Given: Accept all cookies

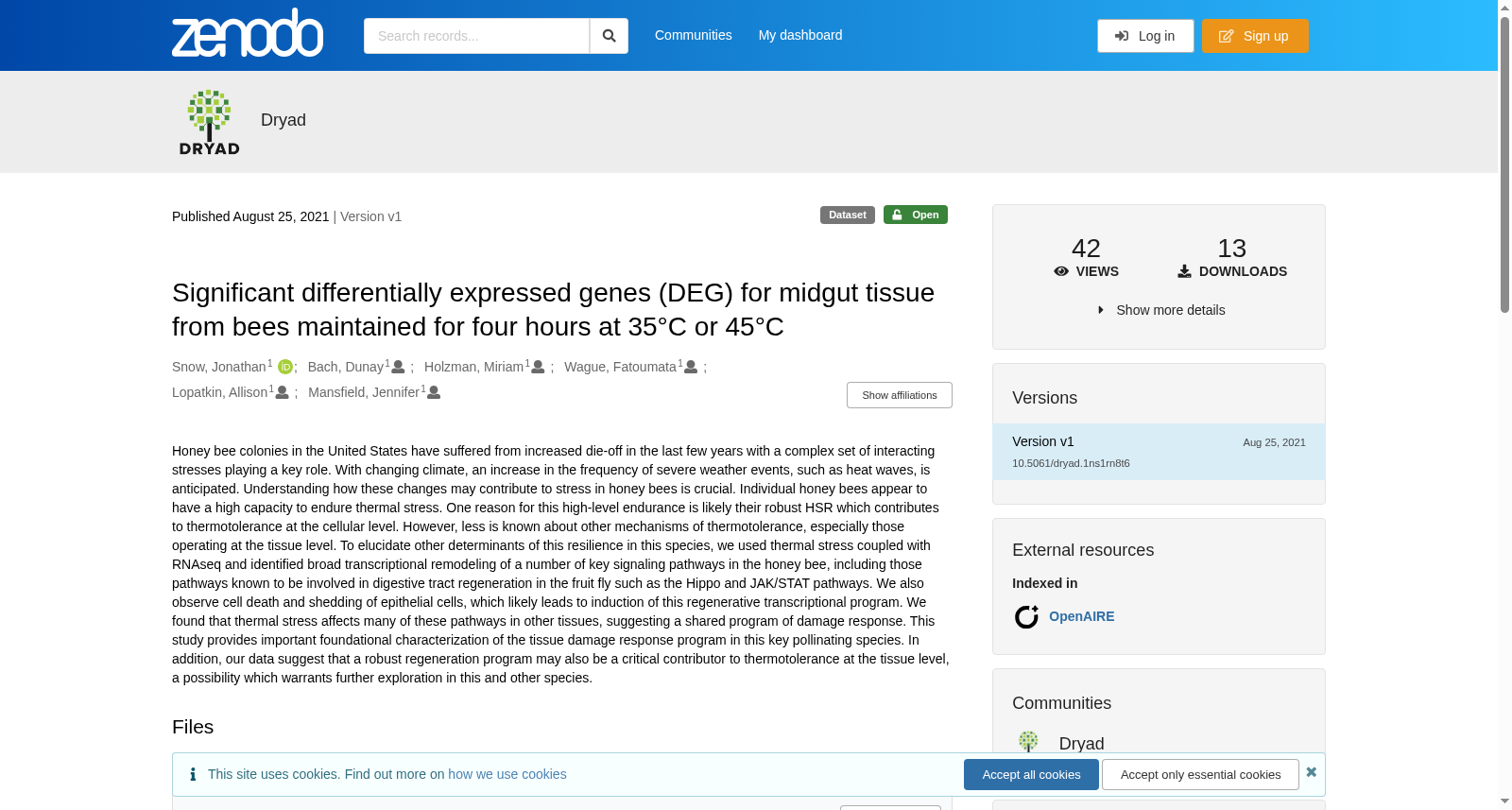Looking at the screenshot, I should (x=1031, y=774).
